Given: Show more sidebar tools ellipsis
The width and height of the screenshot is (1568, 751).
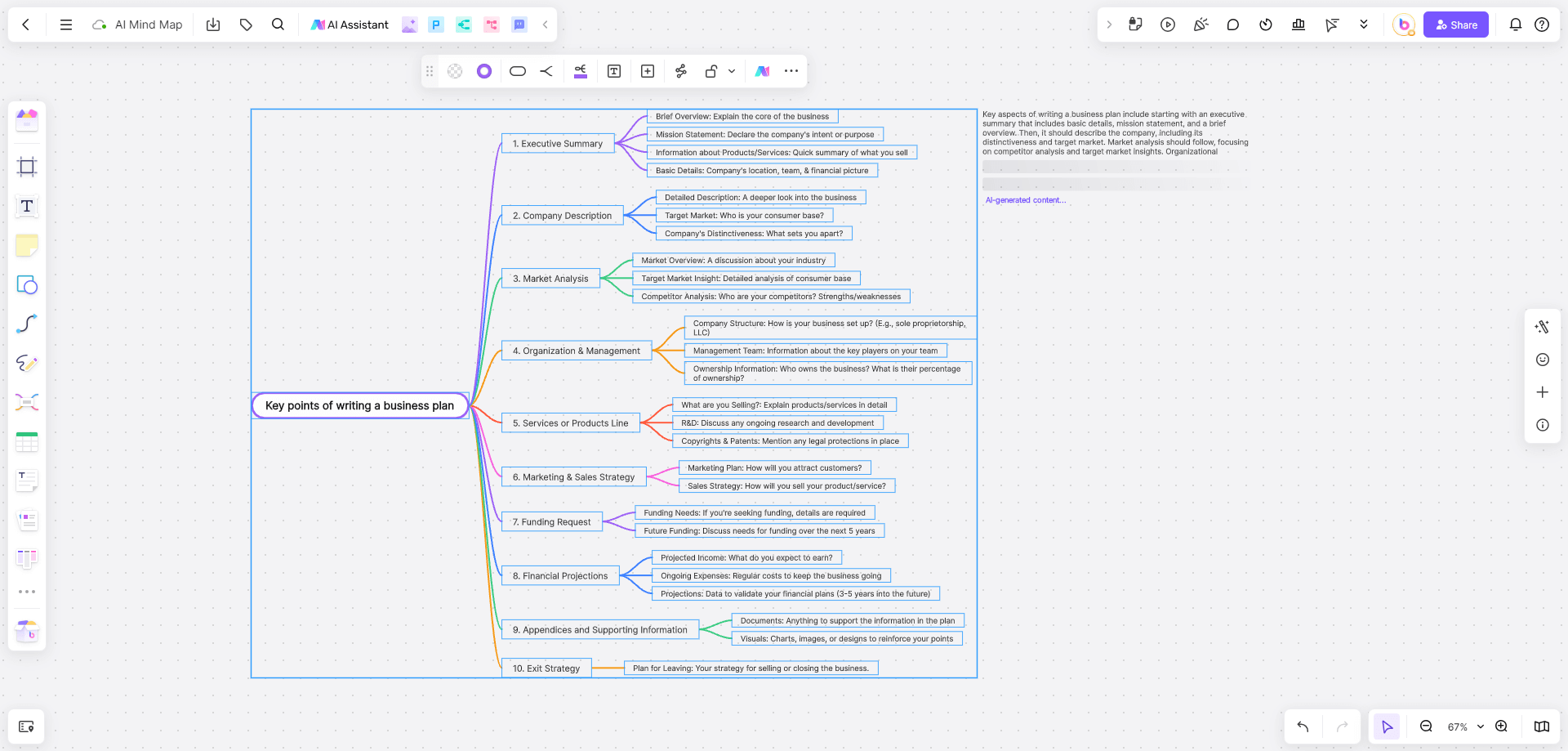Looking at the screenshot, I should (x=27, y=592).
